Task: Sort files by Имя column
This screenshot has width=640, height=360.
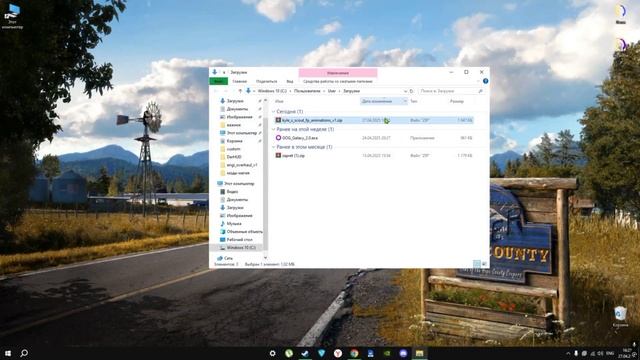Action: tap(279, 101)
